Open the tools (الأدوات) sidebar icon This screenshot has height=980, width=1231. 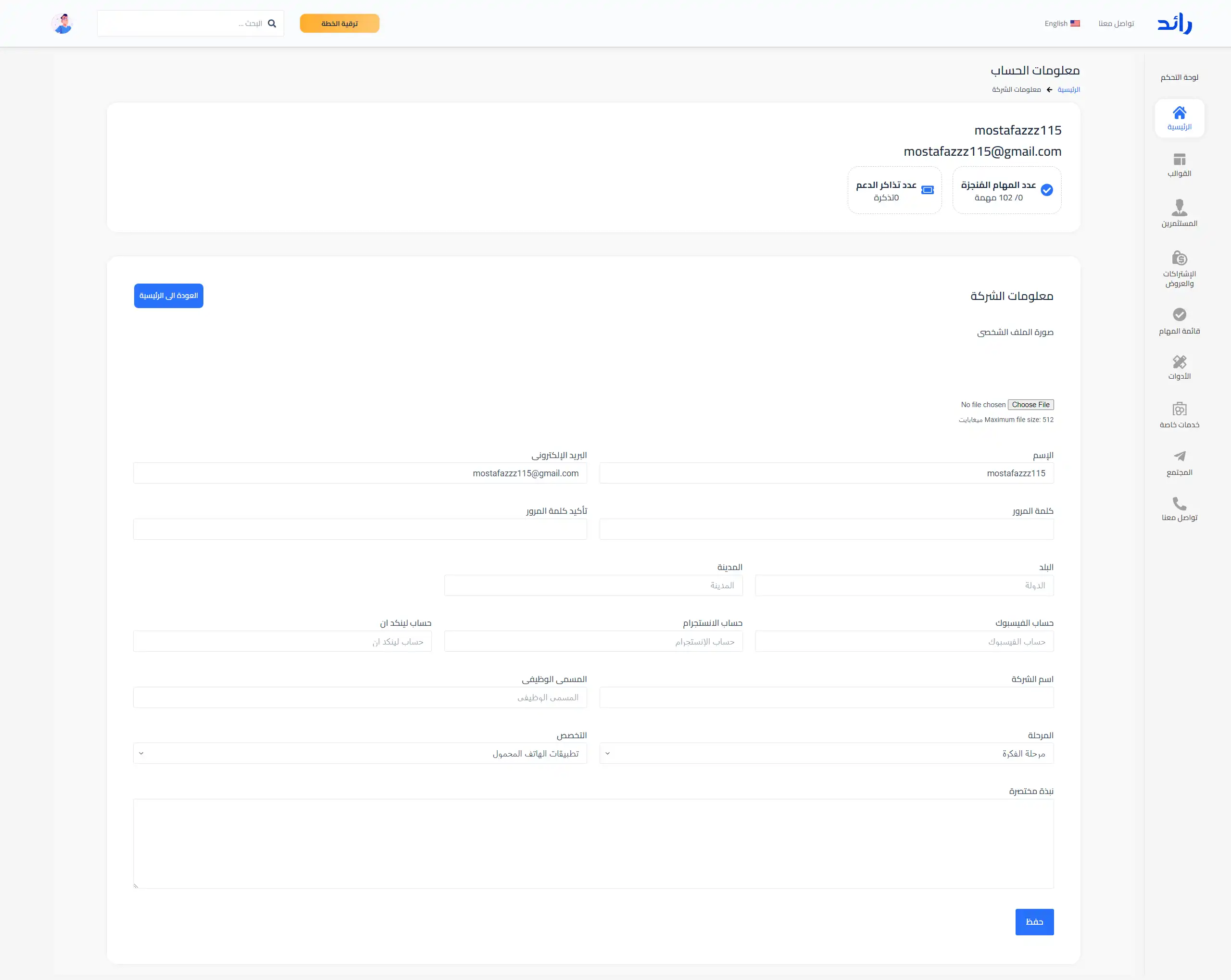1179,362
